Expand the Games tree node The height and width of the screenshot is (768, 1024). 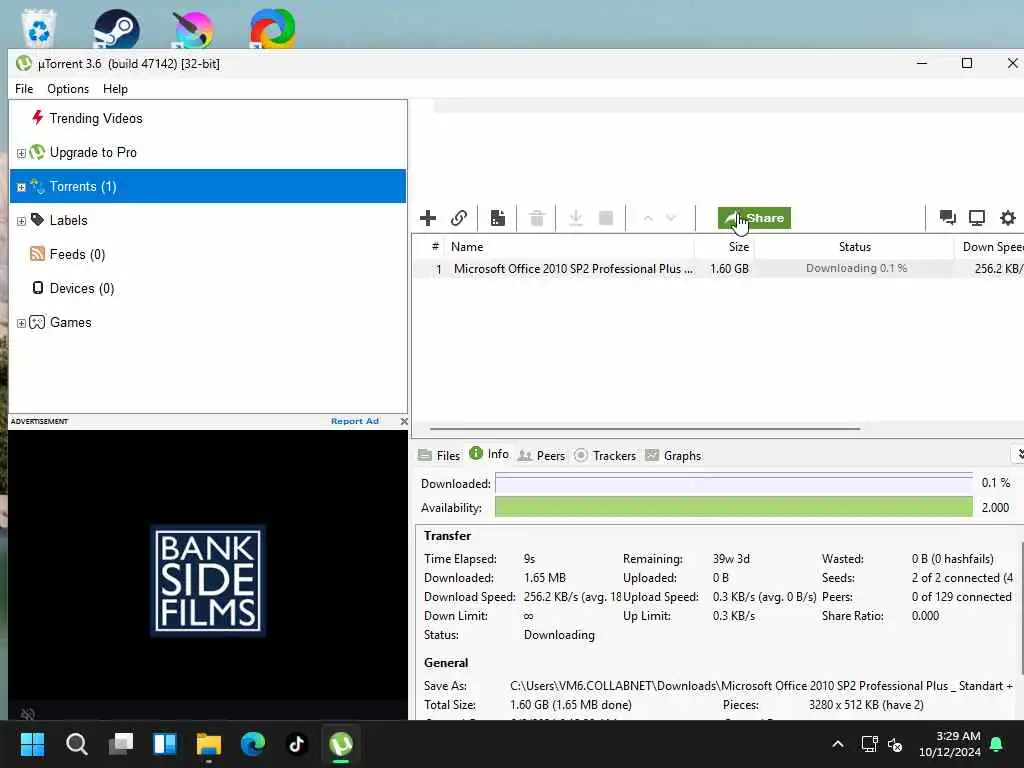tap(21, 323)
